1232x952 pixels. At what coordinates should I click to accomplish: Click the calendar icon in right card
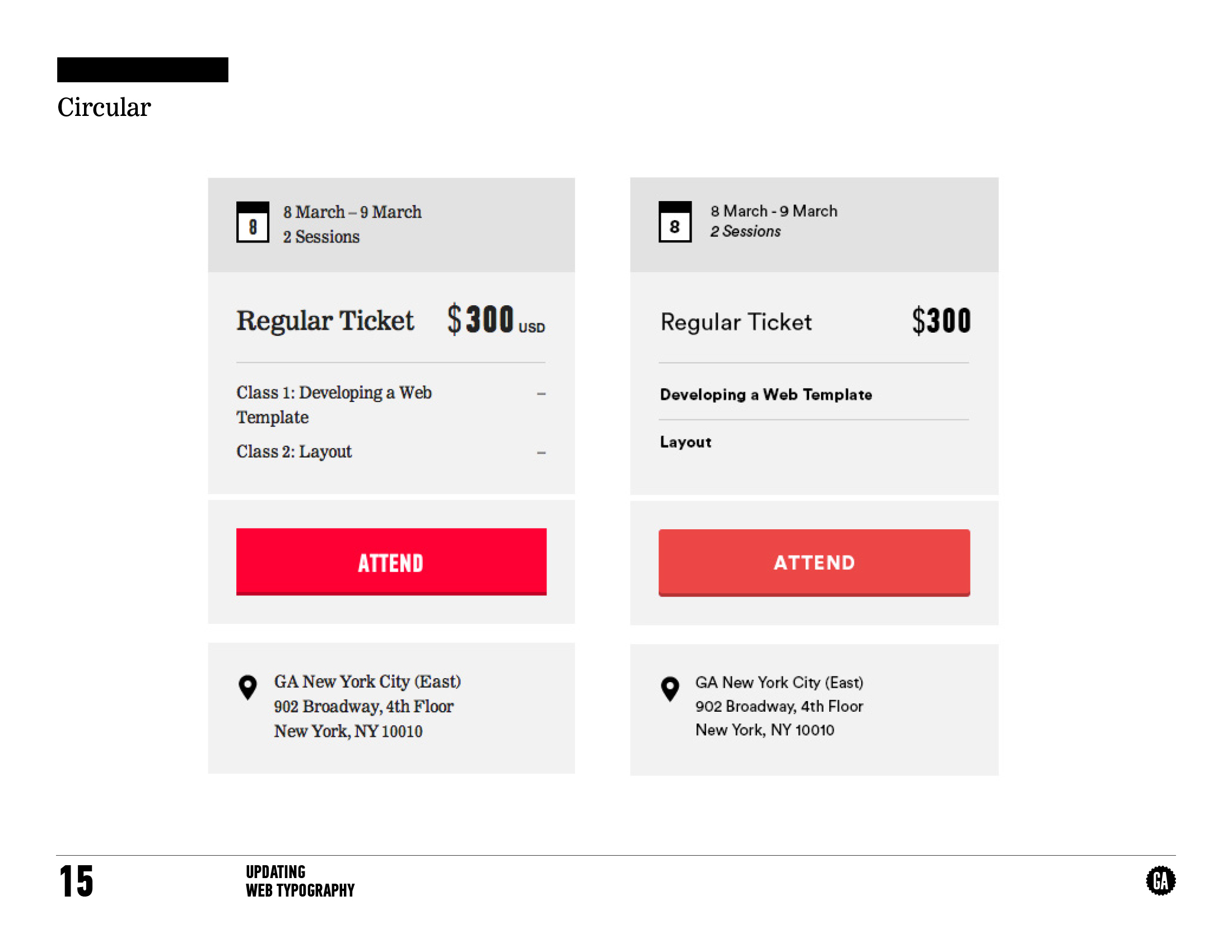[675, 222]
